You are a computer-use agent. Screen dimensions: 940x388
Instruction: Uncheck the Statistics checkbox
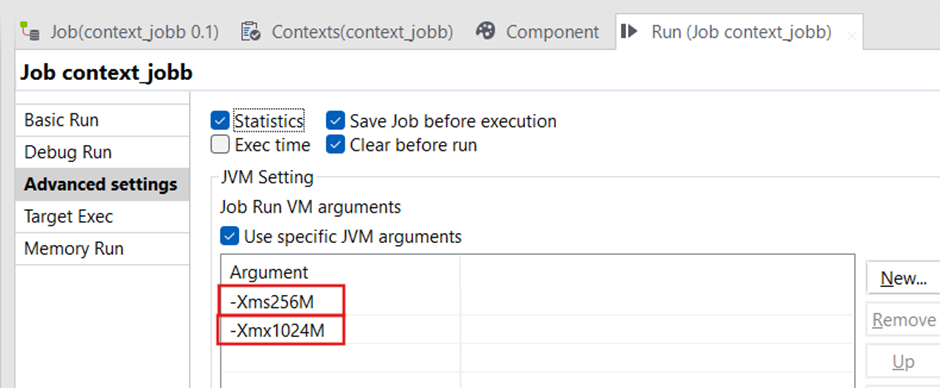click(221, 121)
